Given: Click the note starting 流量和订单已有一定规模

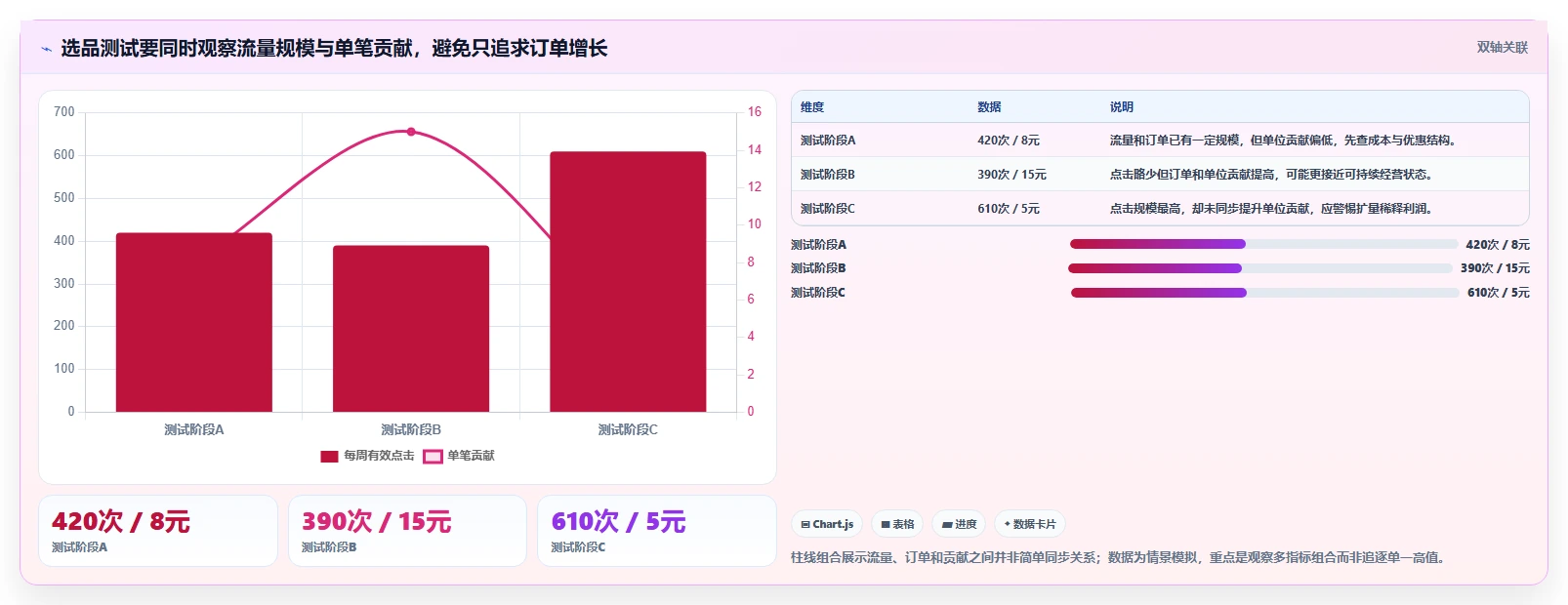Looking at the screenshot, I should [1285, 141].
